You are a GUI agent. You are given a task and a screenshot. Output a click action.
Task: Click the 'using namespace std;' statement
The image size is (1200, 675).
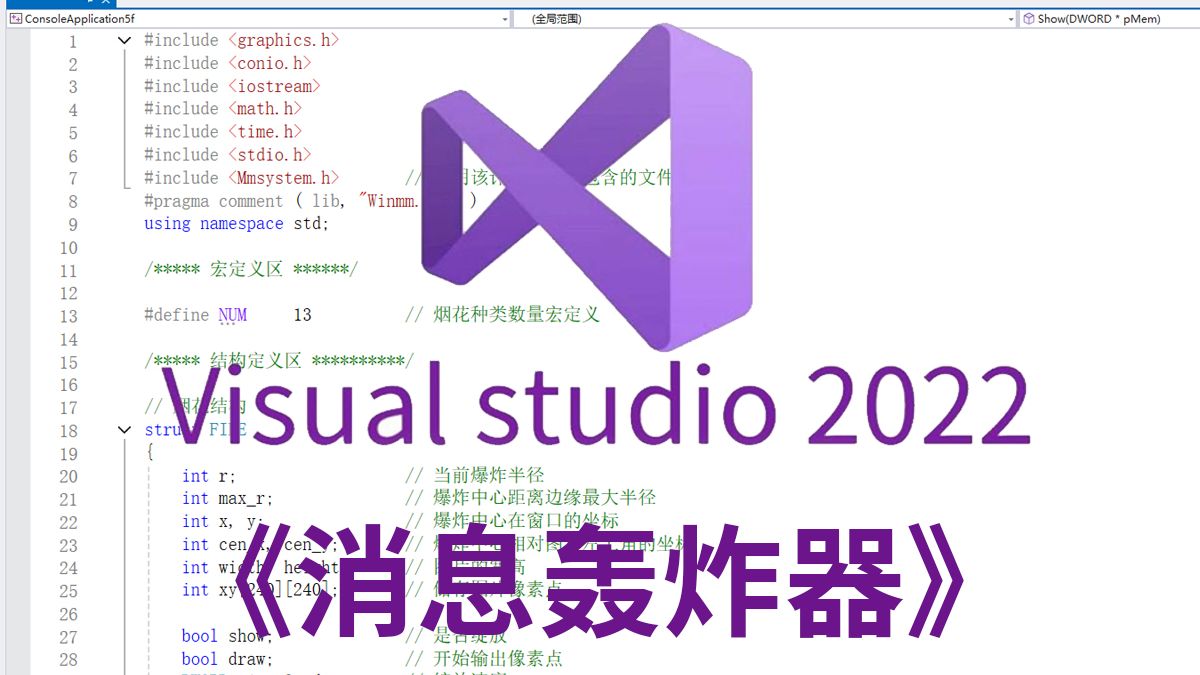(236, 224)
